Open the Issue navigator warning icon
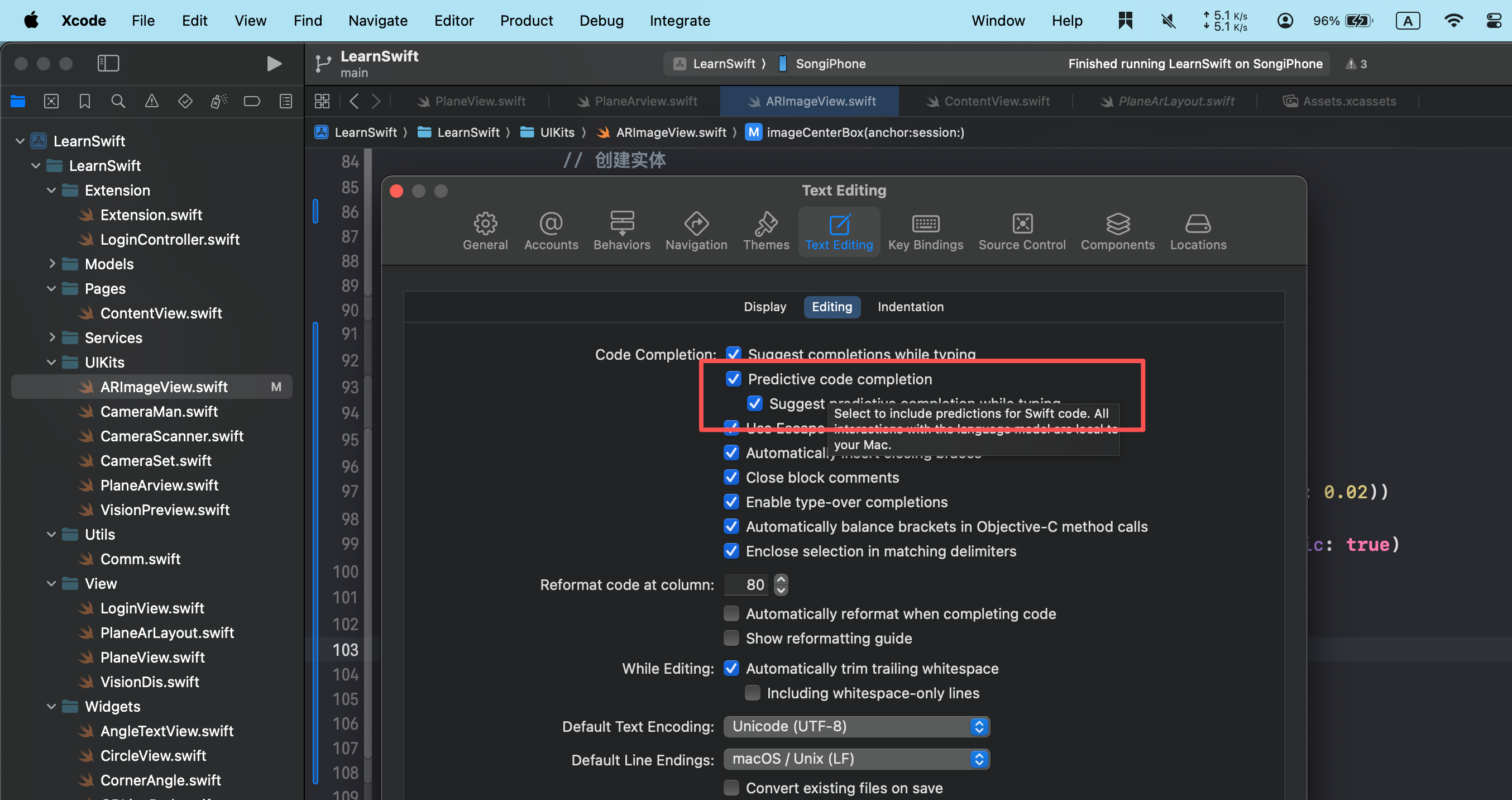The image size is (1512, 800). click(x=151, y=102)
